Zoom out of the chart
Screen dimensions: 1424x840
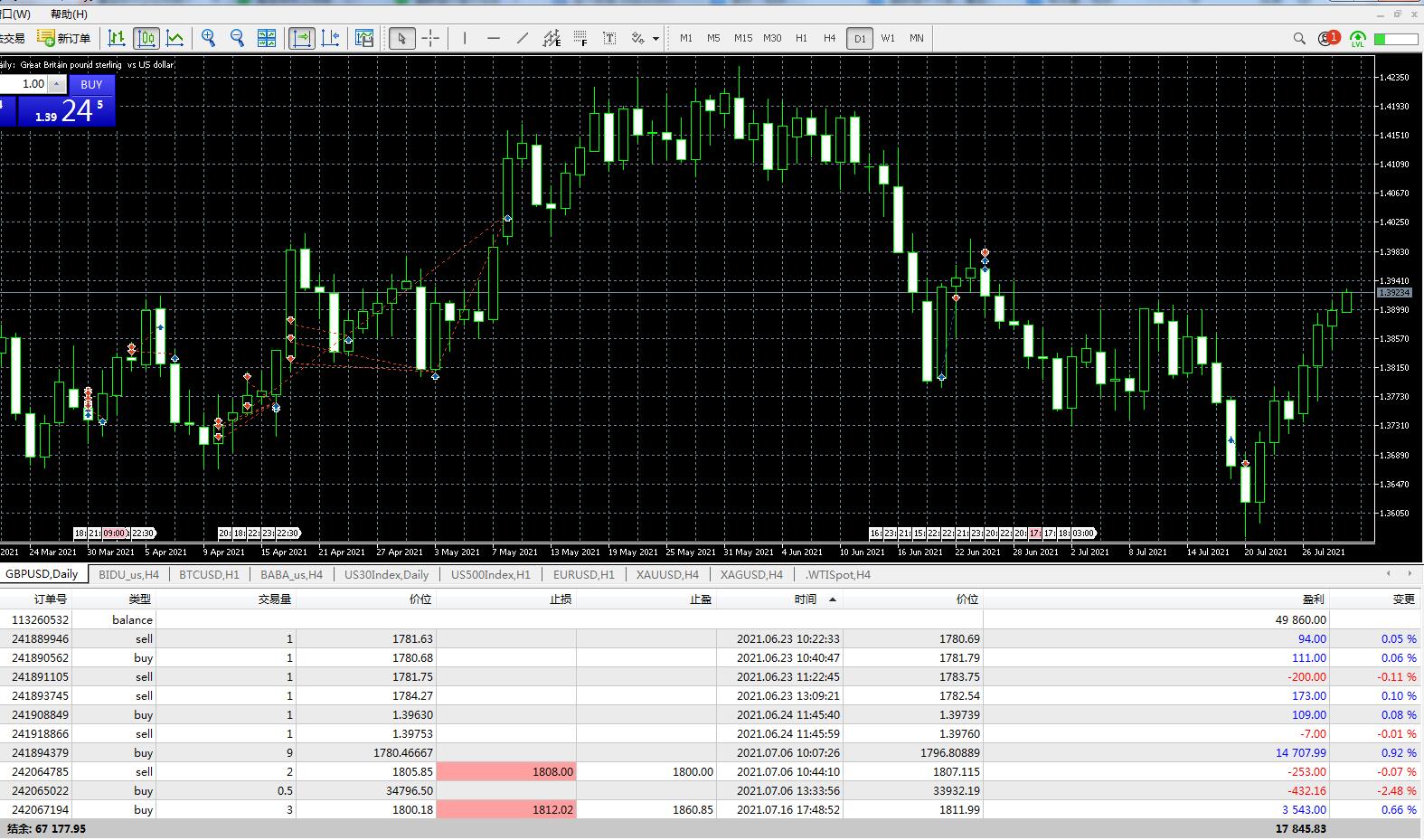coord(238,38)
